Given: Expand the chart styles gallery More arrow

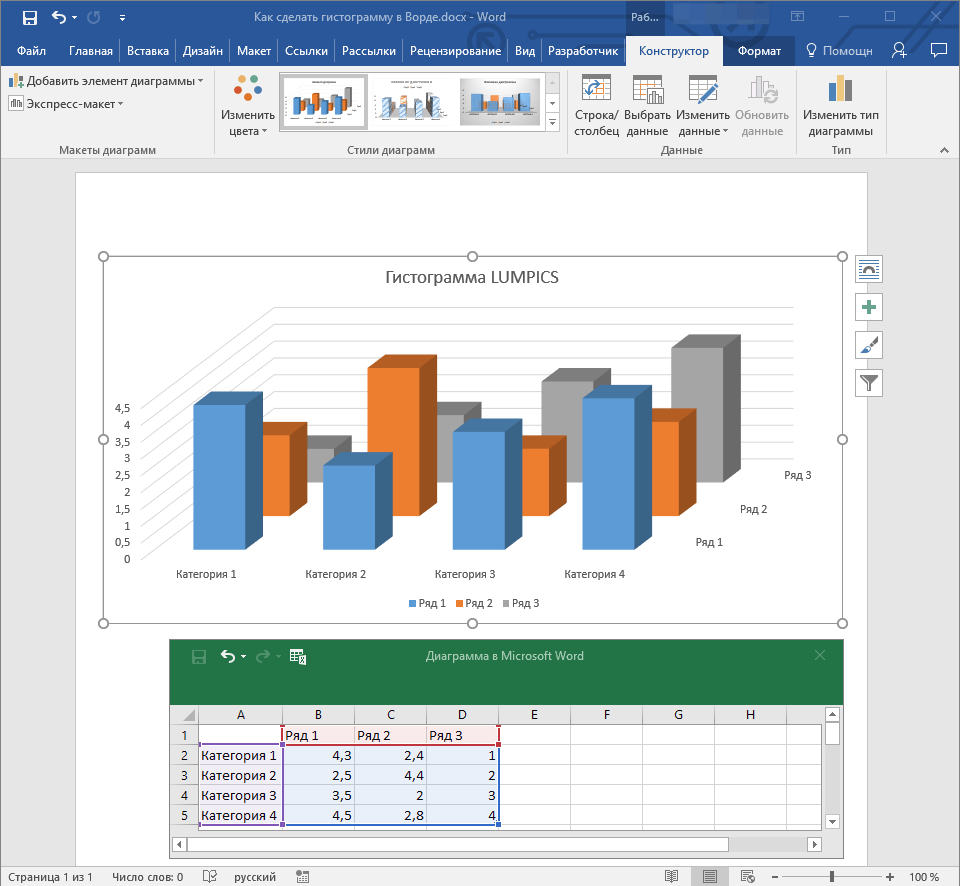Looking at the screenshot, I should [553, 122].
